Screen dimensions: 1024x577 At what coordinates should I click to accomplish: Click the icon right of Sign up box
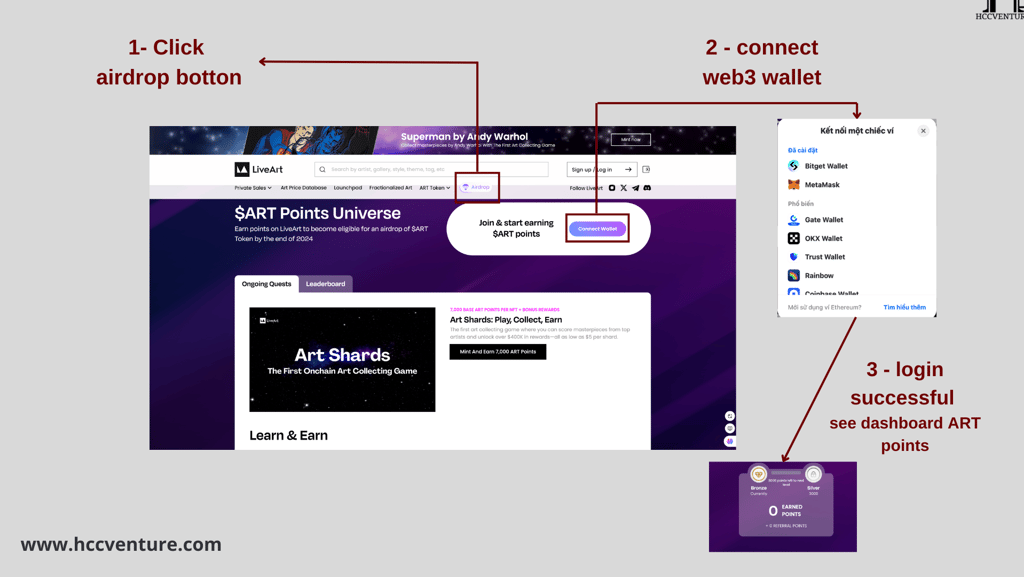pos(646,170)
